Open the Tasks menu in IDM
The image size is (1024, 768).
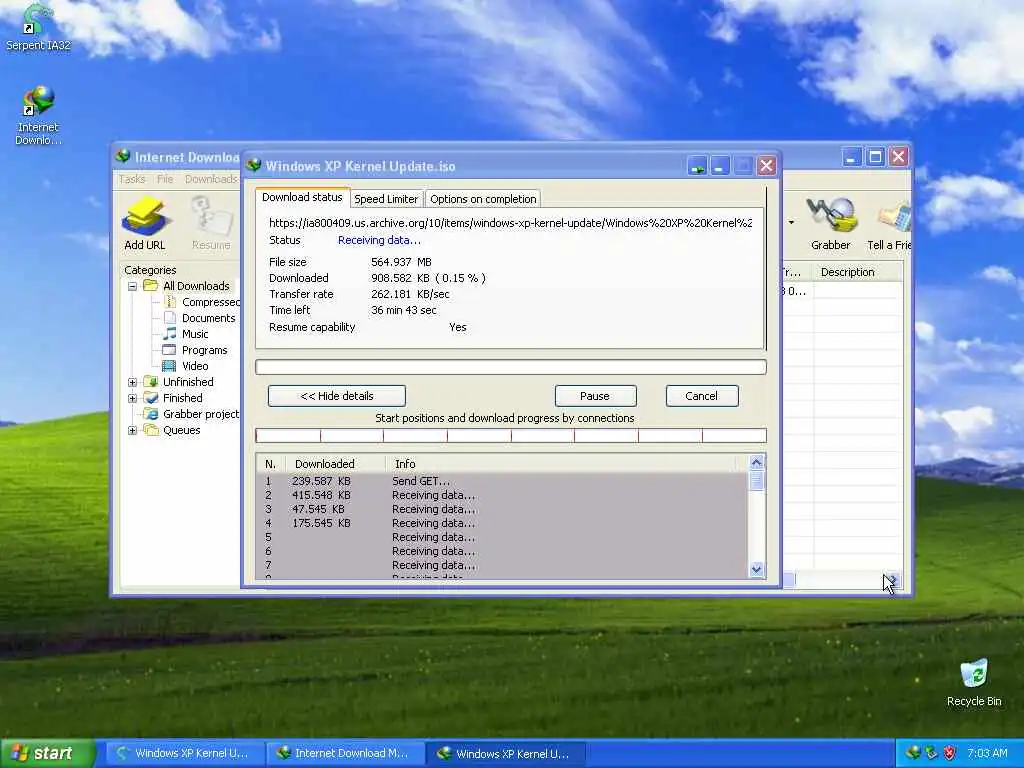click(131, 179)
